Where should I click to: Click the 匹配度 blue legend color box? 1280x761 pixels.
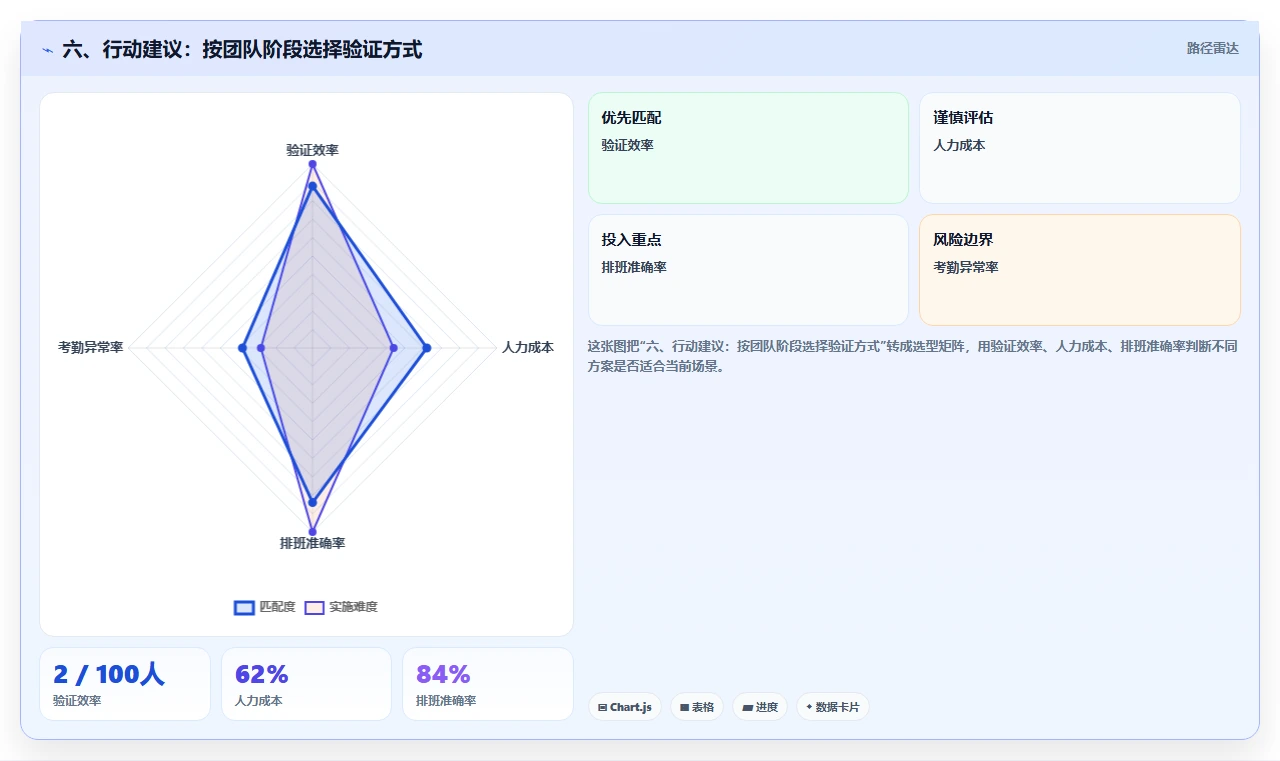click(x=244, y=607)
